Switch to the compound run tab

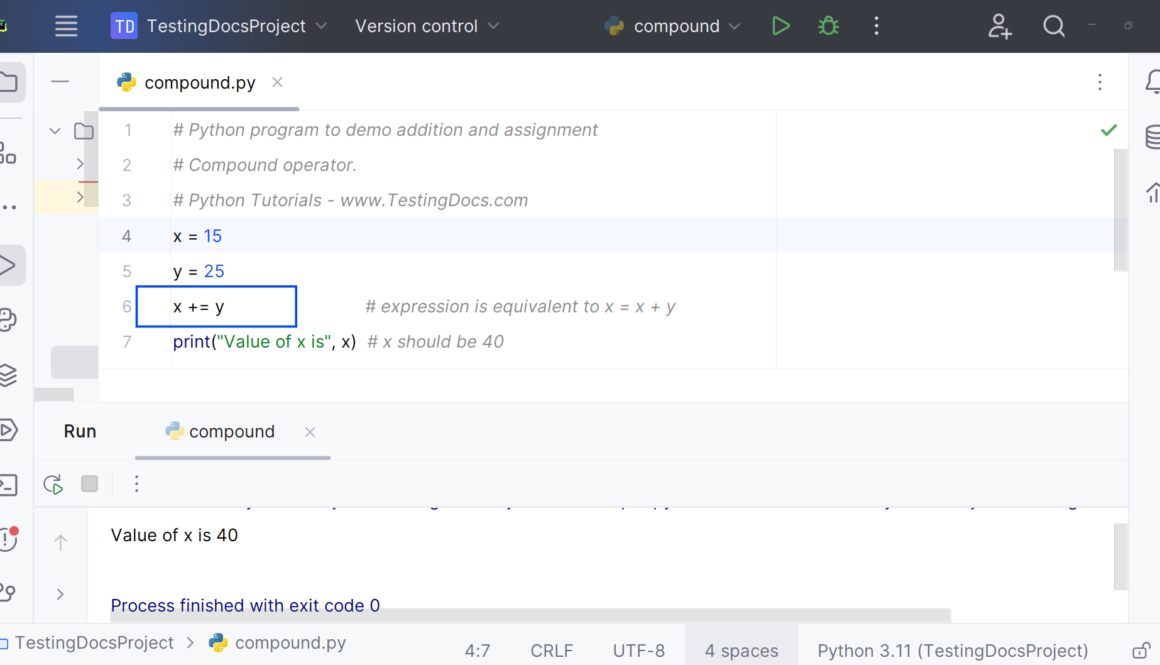pyautogui.click(x=231, y=432)
